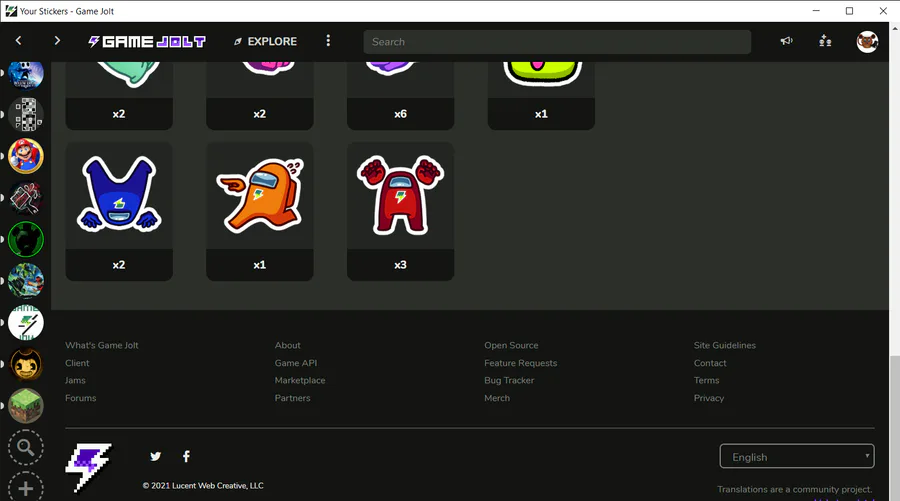Image resolution: width=900 pixels, height=501 pixels.
Task: Open the Explore page
Action: pos(265,41)
